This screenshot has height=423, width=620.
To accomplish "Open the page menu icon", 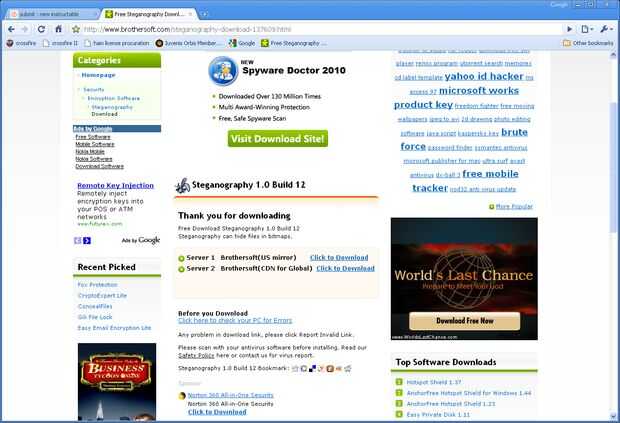I will point(587,29).
